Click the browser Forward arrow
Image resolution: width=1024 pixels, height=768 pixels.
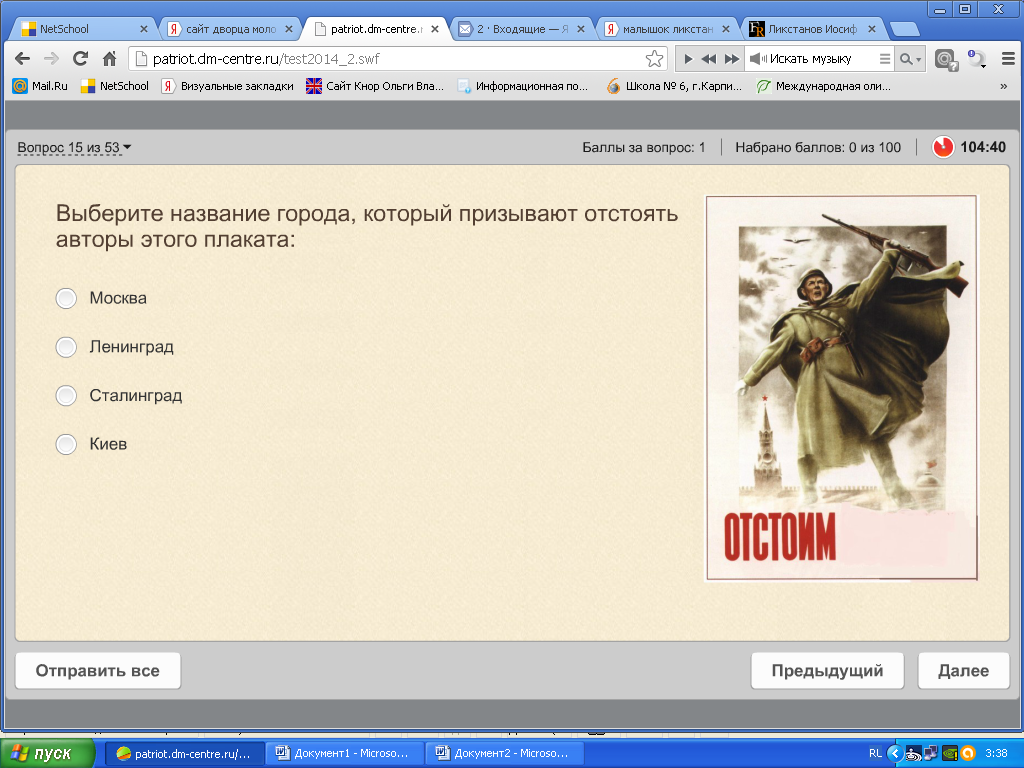click(51, 59)
